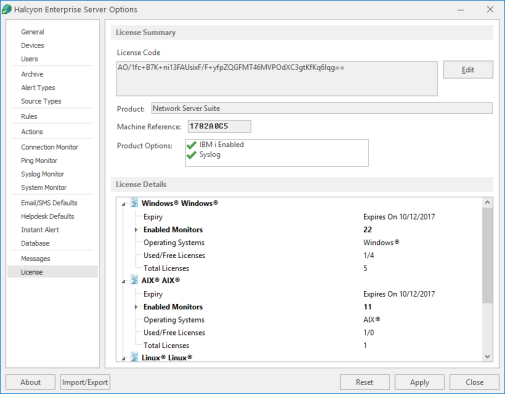Collapse the AIX license tree node
The width and height of the screenshot is (505, 394).
[x=123, y=281]
